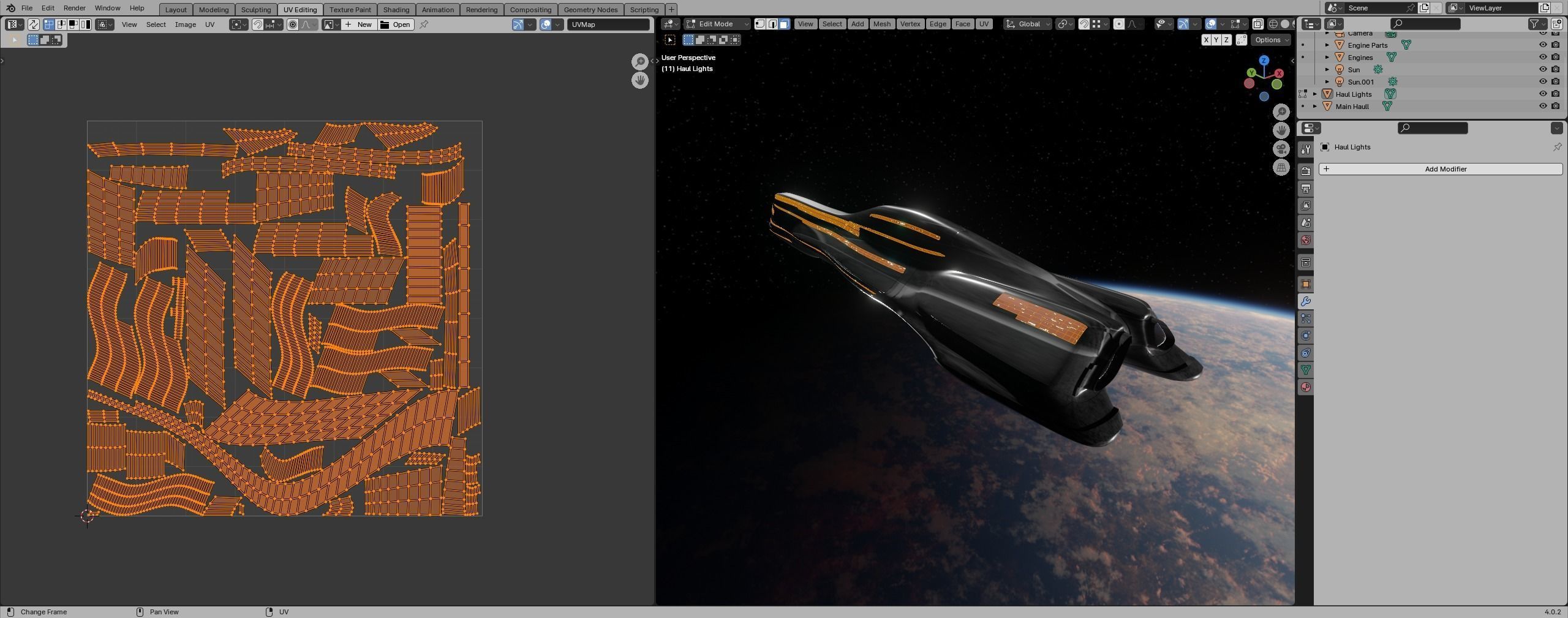Expand Haul Lights in outliner
Viewport: 1568px width, 618px height.
tap(1315, 94)
